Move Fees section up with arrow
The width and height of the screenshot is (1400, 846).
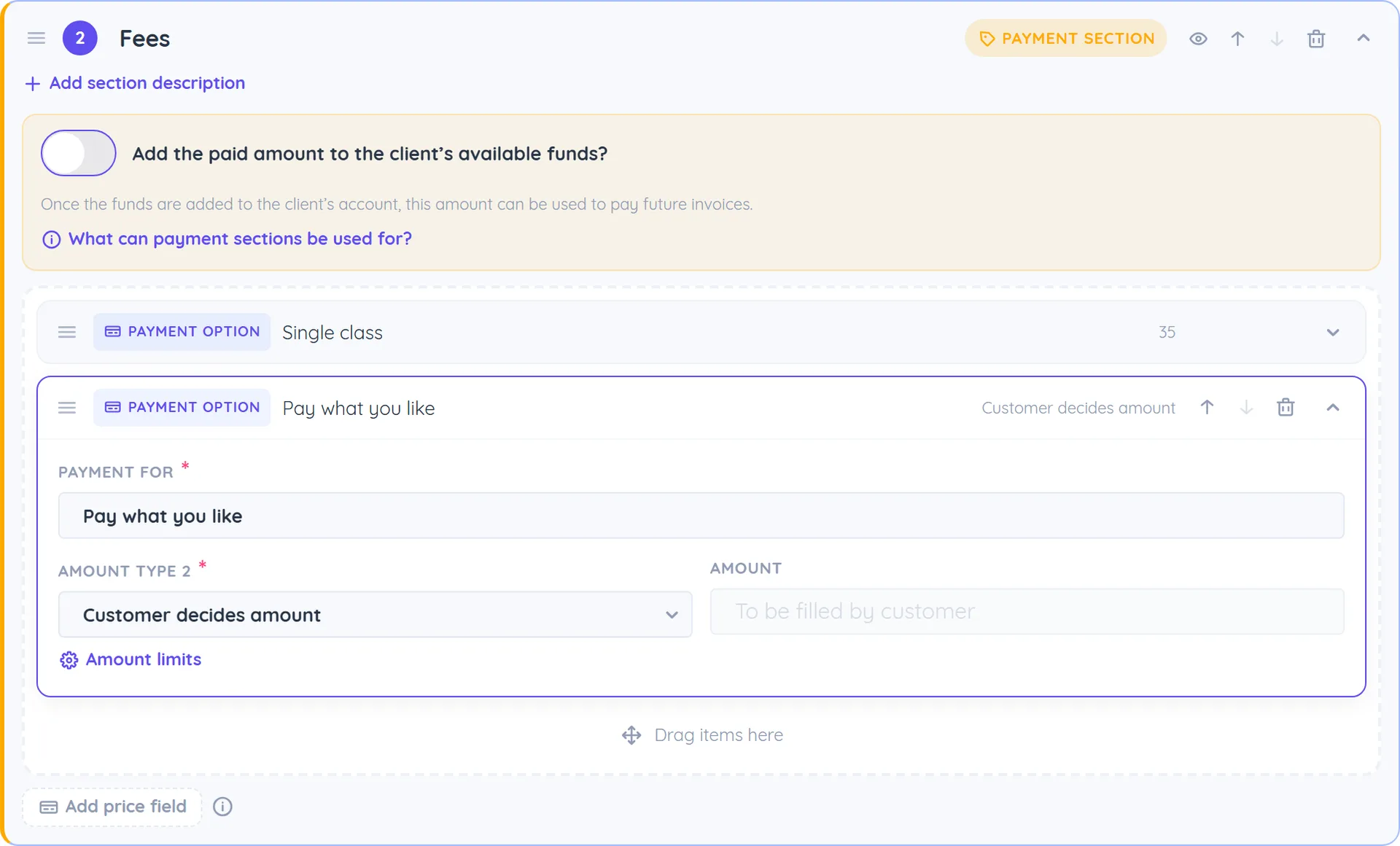click(1237, 39)
